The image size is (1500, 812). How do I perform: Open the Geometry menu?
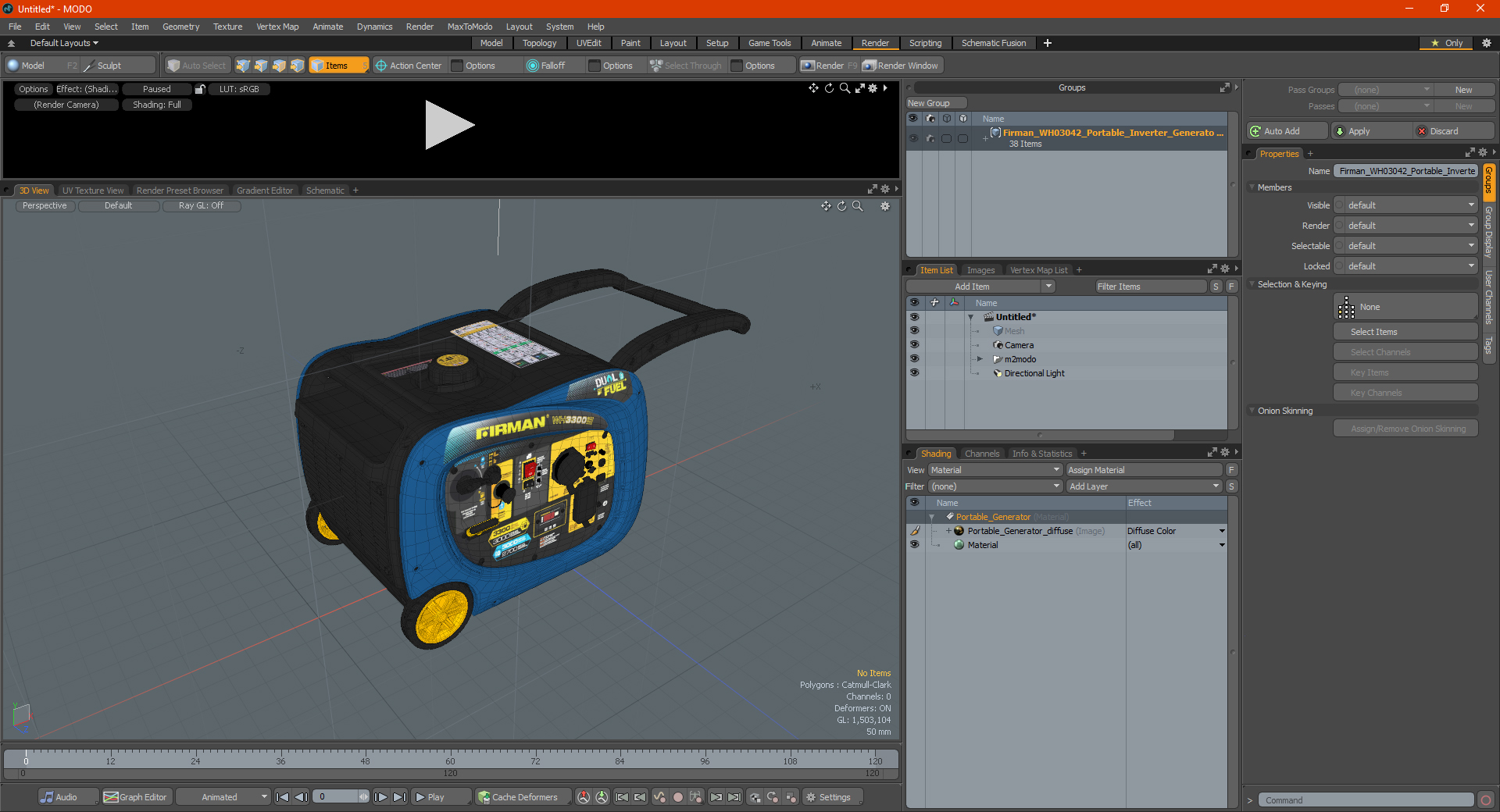(x=180, y=27)
